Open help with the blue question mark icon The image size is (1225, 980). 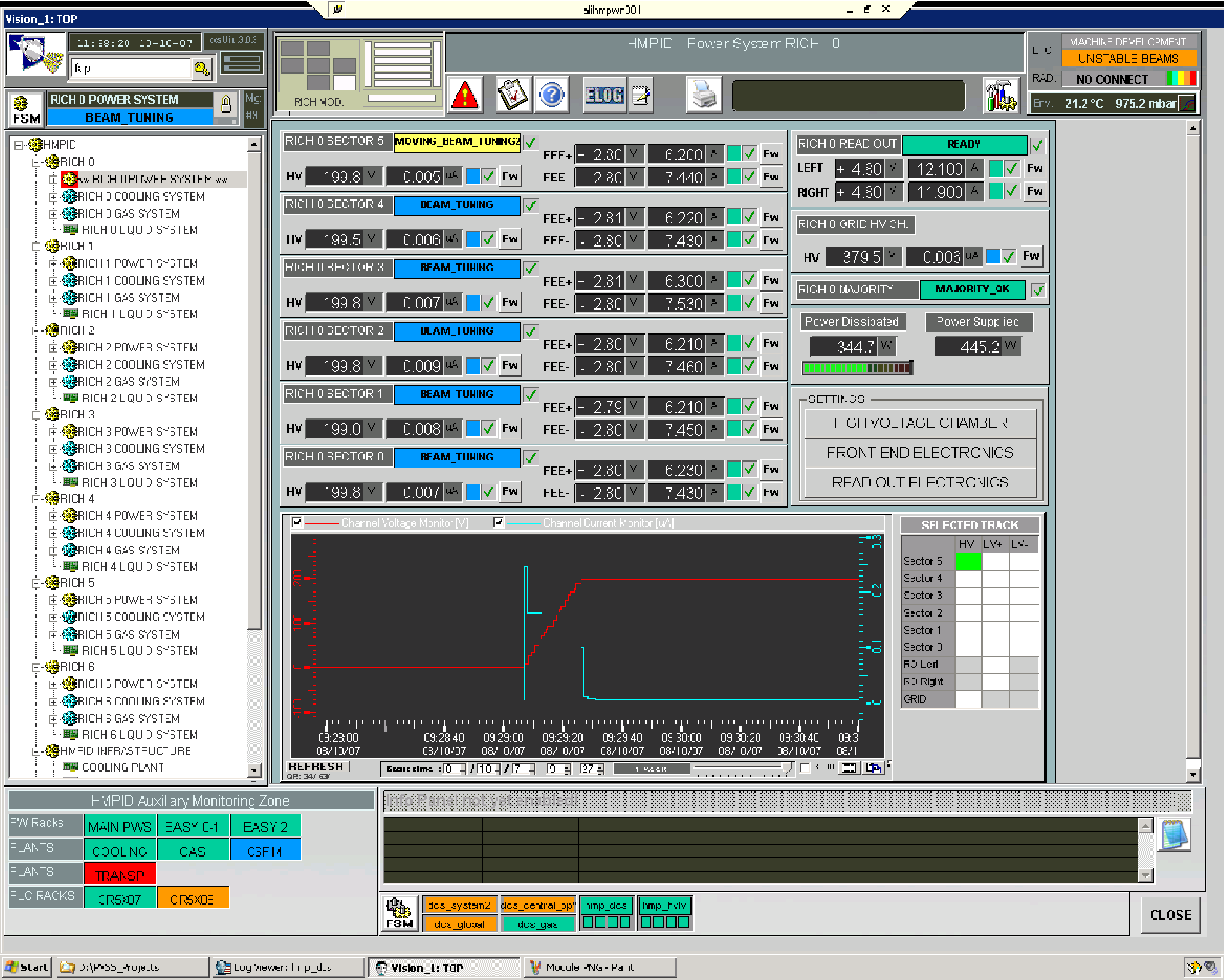(x=551, y=95)
